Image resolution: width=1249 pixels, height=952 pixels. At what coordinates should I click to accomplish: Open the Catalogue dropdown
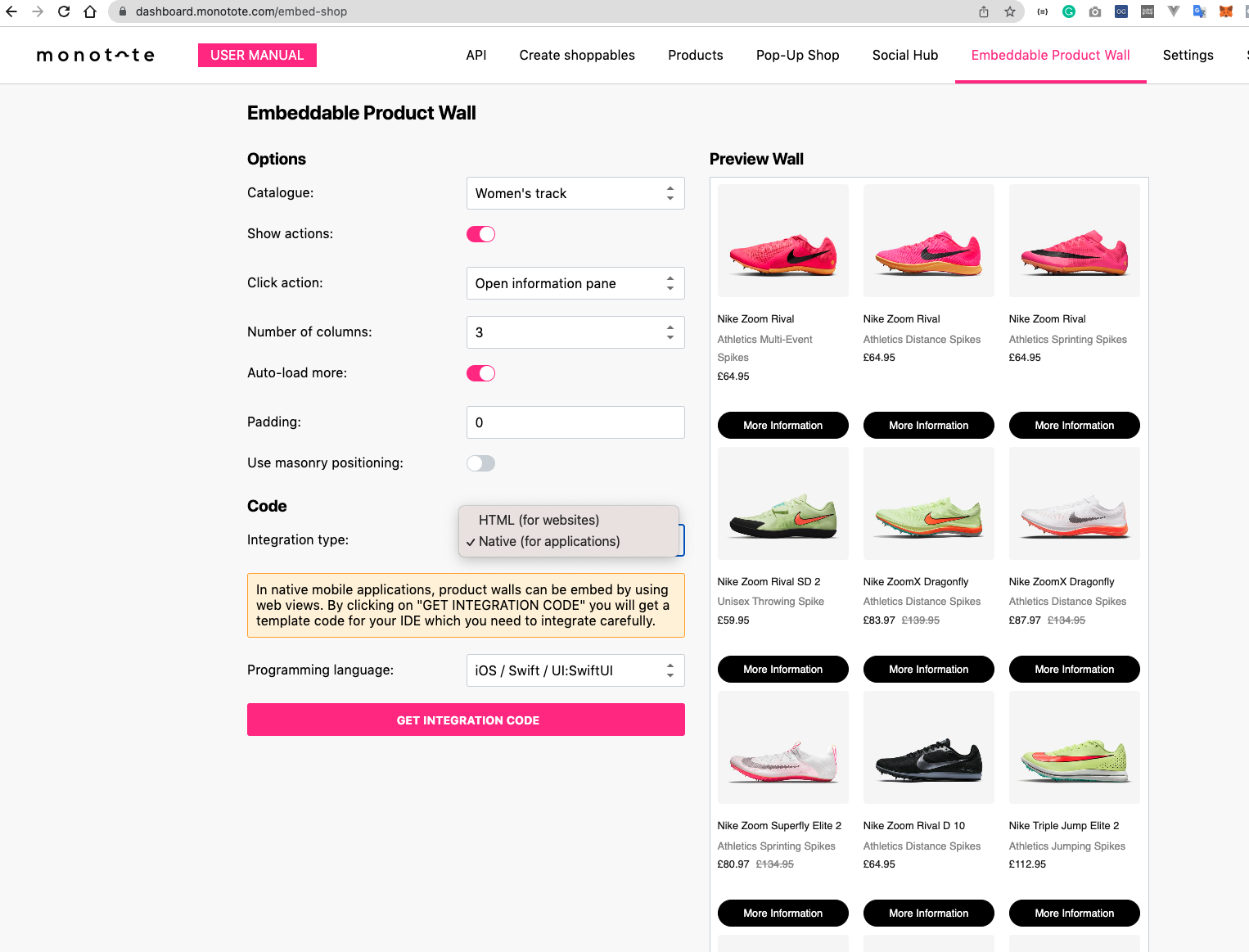[x=575, y=193]
